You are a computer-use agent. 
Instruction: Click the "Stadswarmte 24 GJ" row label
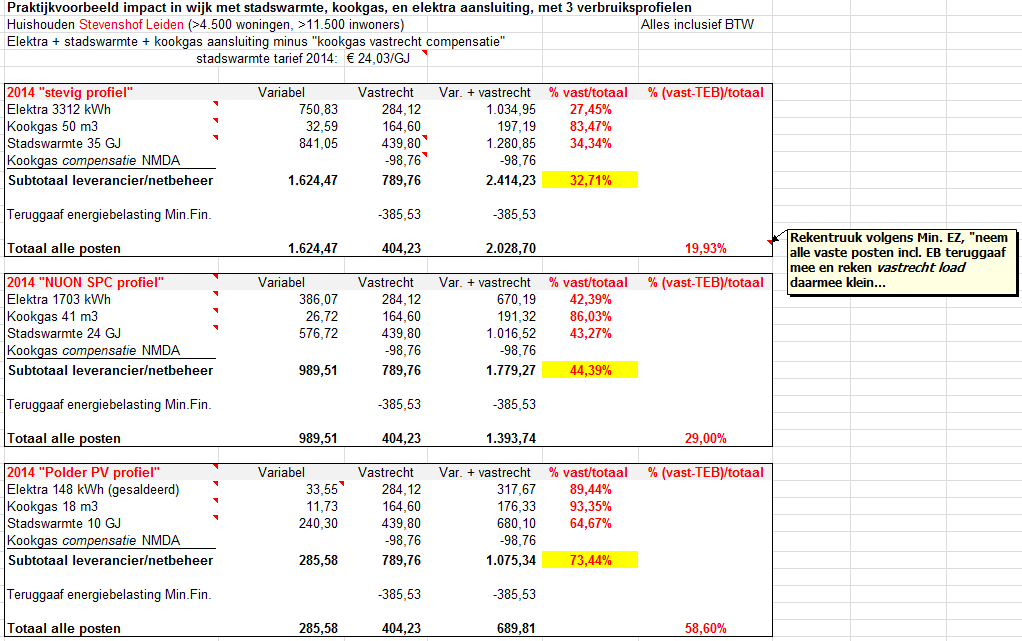pyautogui.click(x=64, y=333)
